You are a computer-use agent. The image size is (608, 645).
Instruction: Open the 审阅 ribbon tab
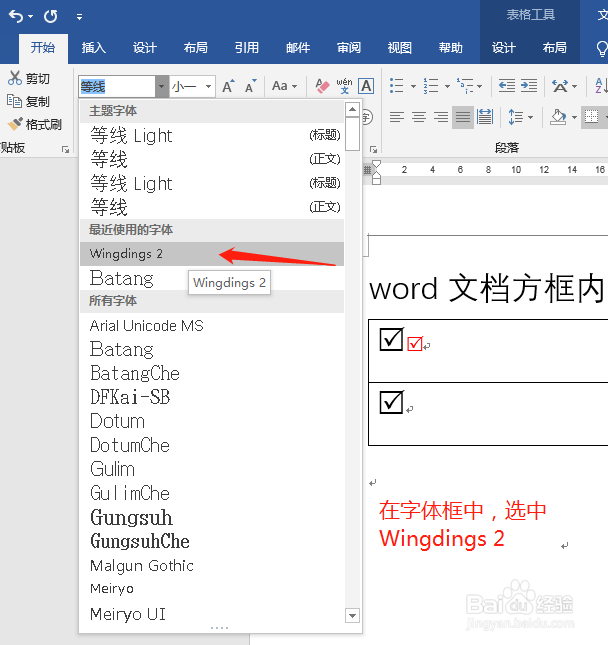coord(349,48)
